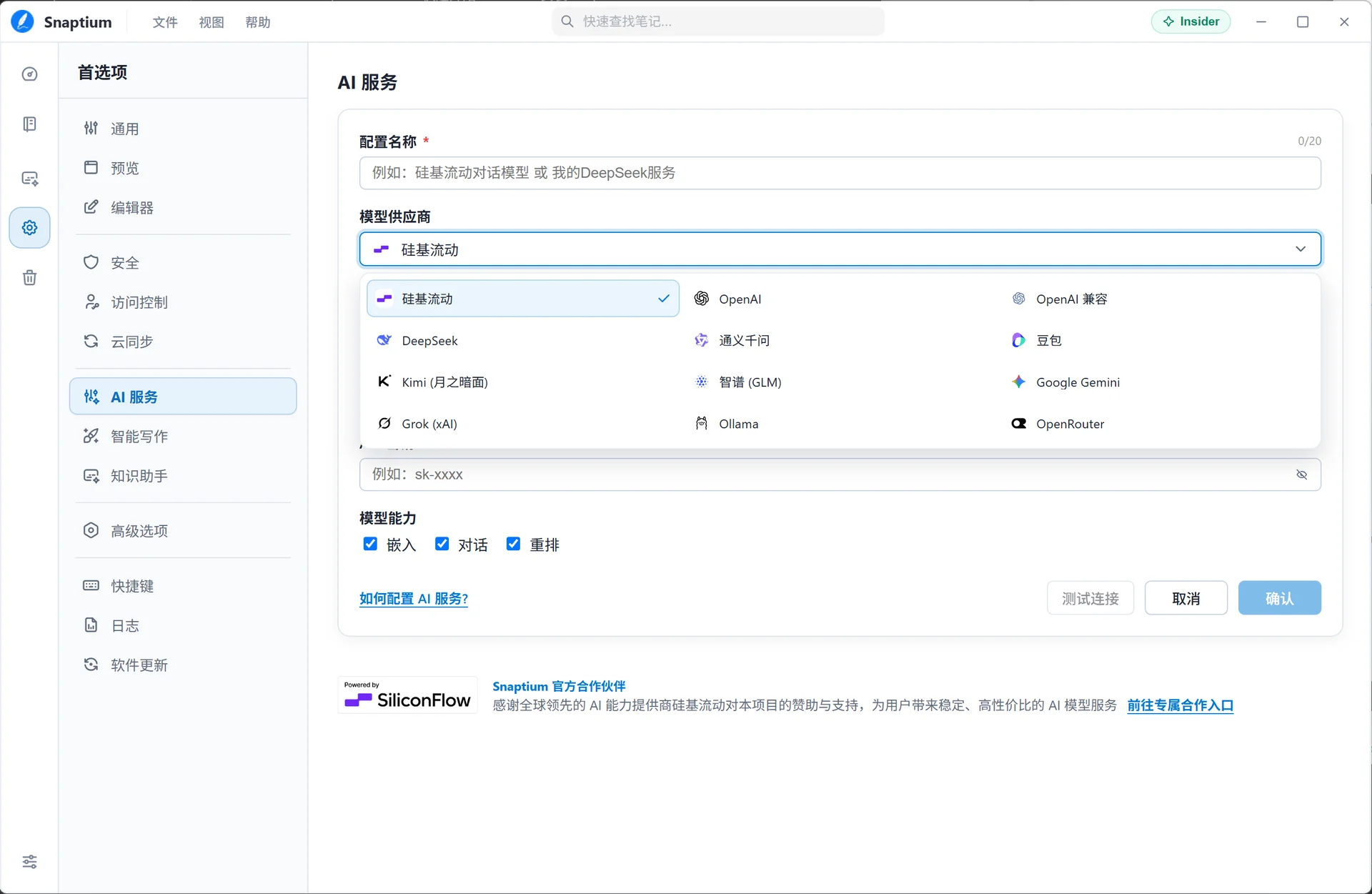The width and height of the screenshot is (1372, 894).
Task: Collapse the 模型供应商 dropdown with its chevron
Action: pyautogui.click(x=1301, y=249)
